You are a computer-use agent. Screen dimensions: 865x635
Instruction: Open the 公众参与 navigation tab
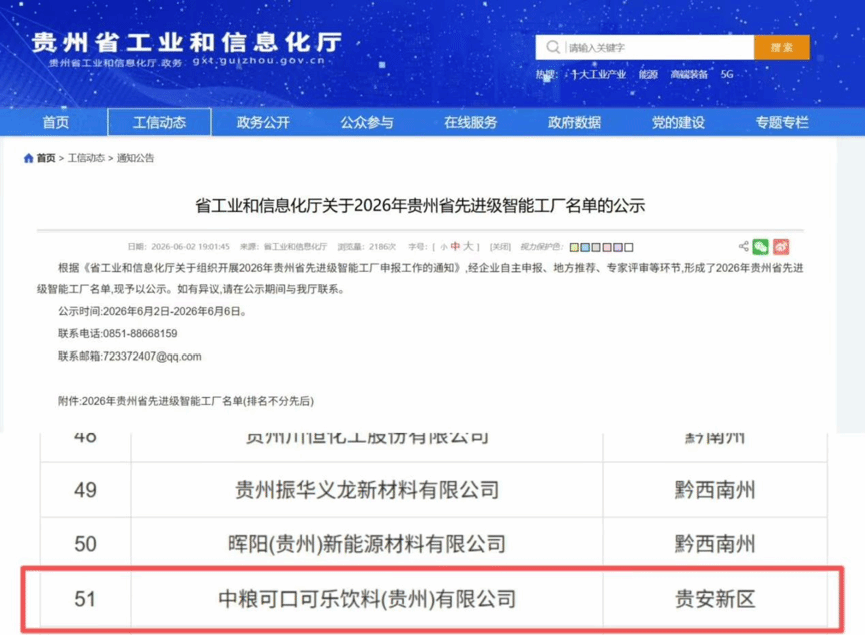pos(367,122)
